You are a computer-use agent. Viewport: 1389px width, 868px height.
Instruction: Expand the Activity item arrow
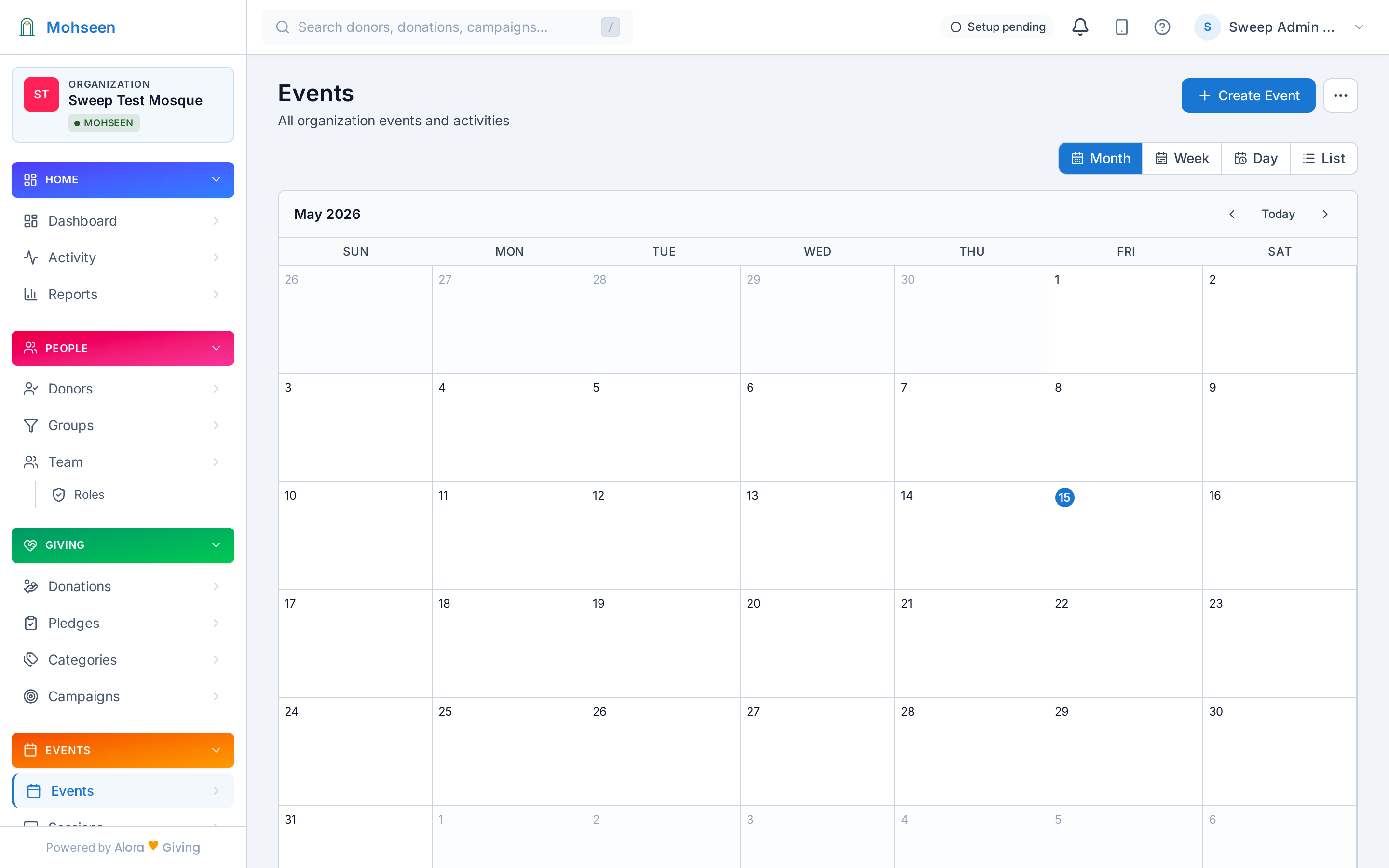216,258
